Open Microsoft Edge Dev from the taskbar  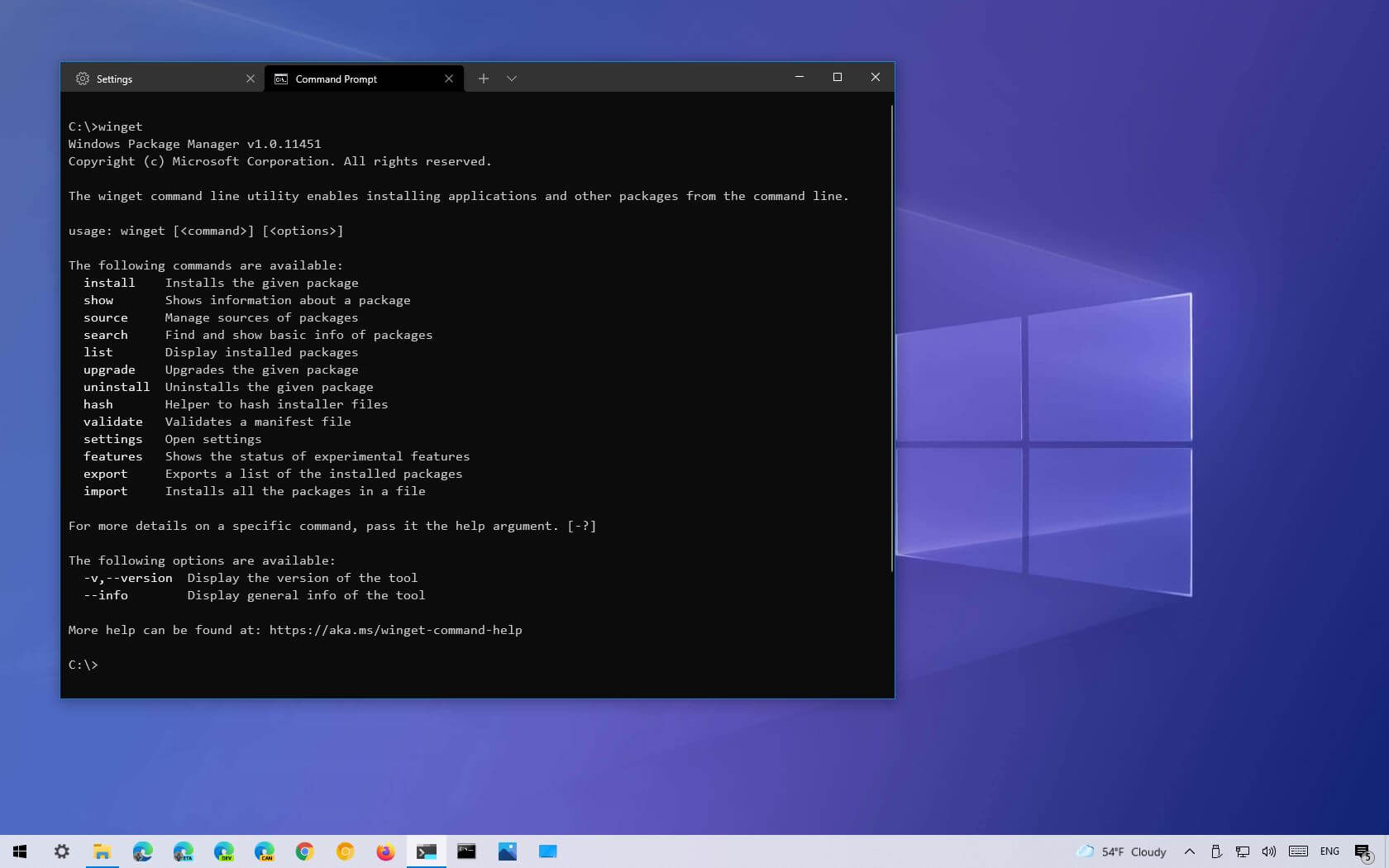point(223,851)
